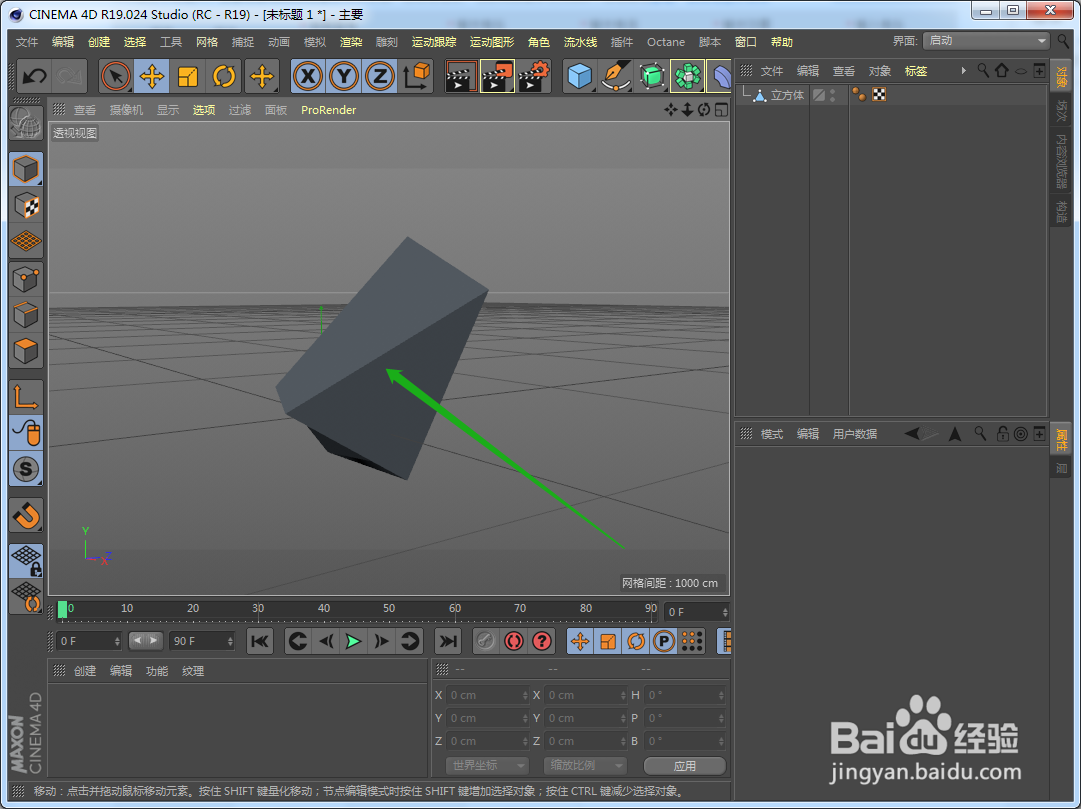This screenshot has height=809, width=1081.
Task: Render to Picture Viewer icon
Action: coord(497,76)
